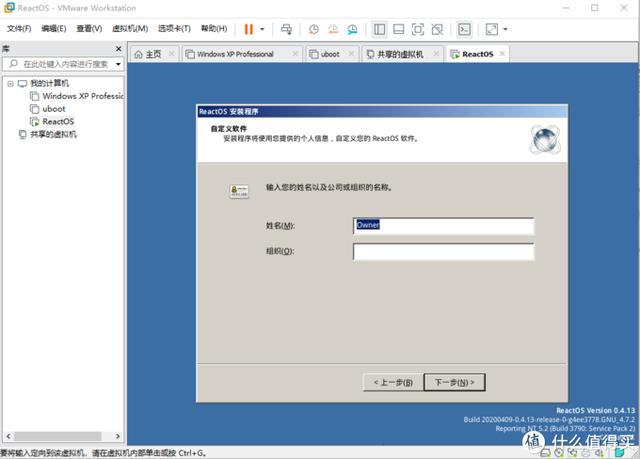Close the library panel with its X
This screenshot has height=459, width=640.
tap(118, 49)
